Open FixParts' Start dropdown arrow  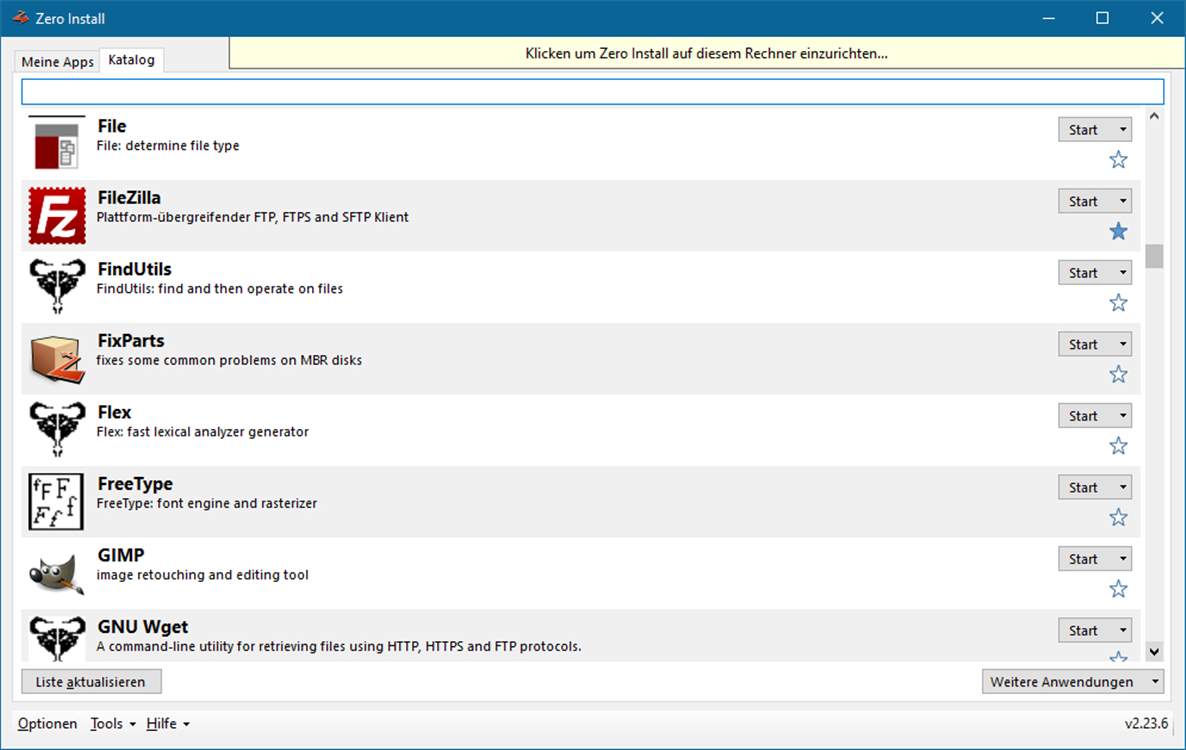[1123, 344]
